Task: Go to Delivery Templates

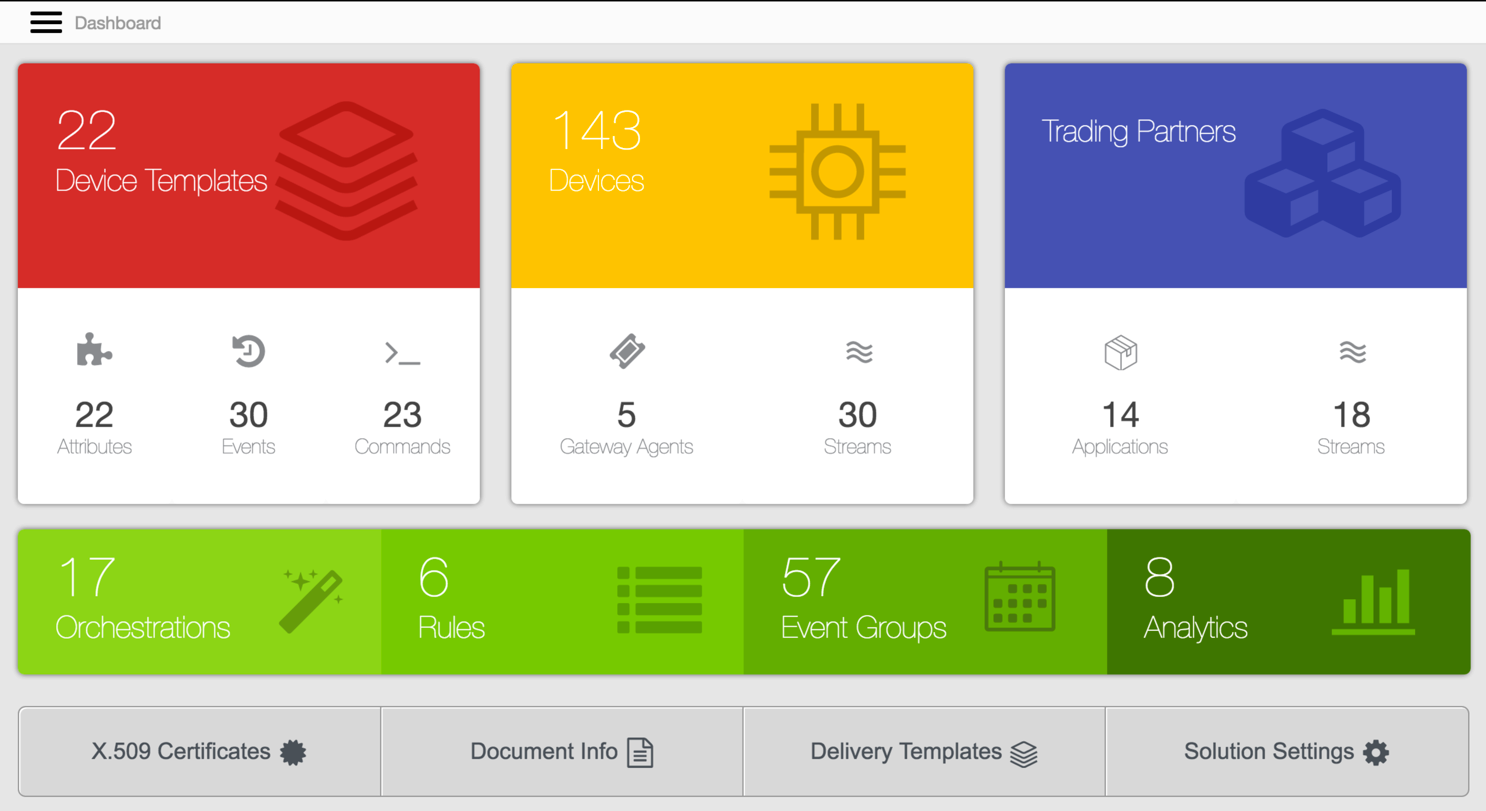Action: point(924,752)
